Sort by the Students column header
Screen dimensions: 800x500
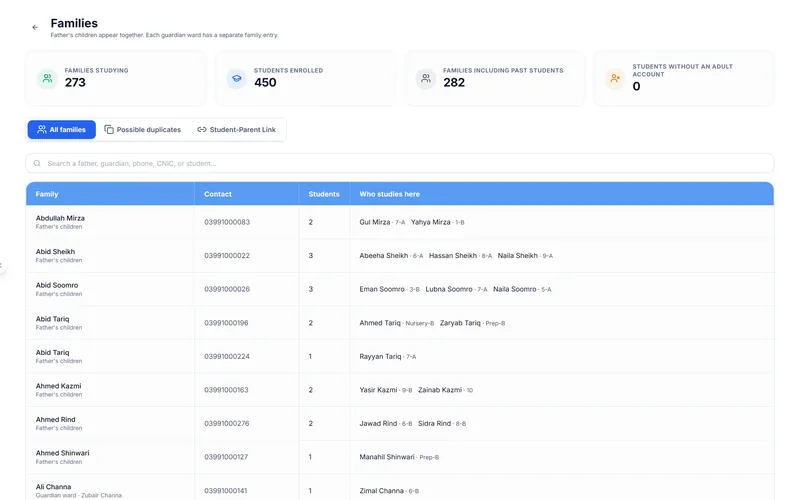click(324, 194)
